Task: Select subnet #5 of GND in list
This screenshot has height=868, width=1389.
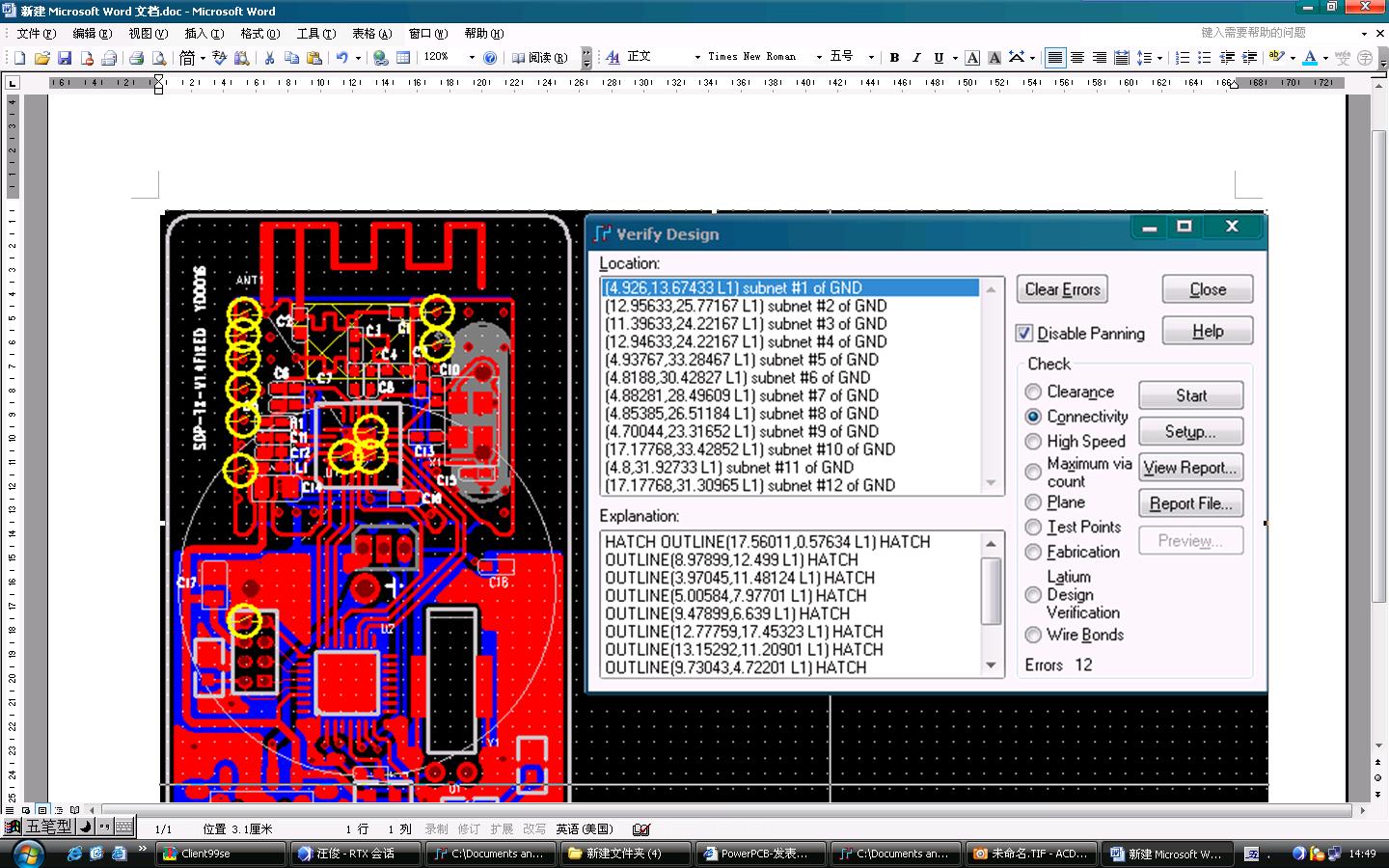Action: tap(741, 360)
